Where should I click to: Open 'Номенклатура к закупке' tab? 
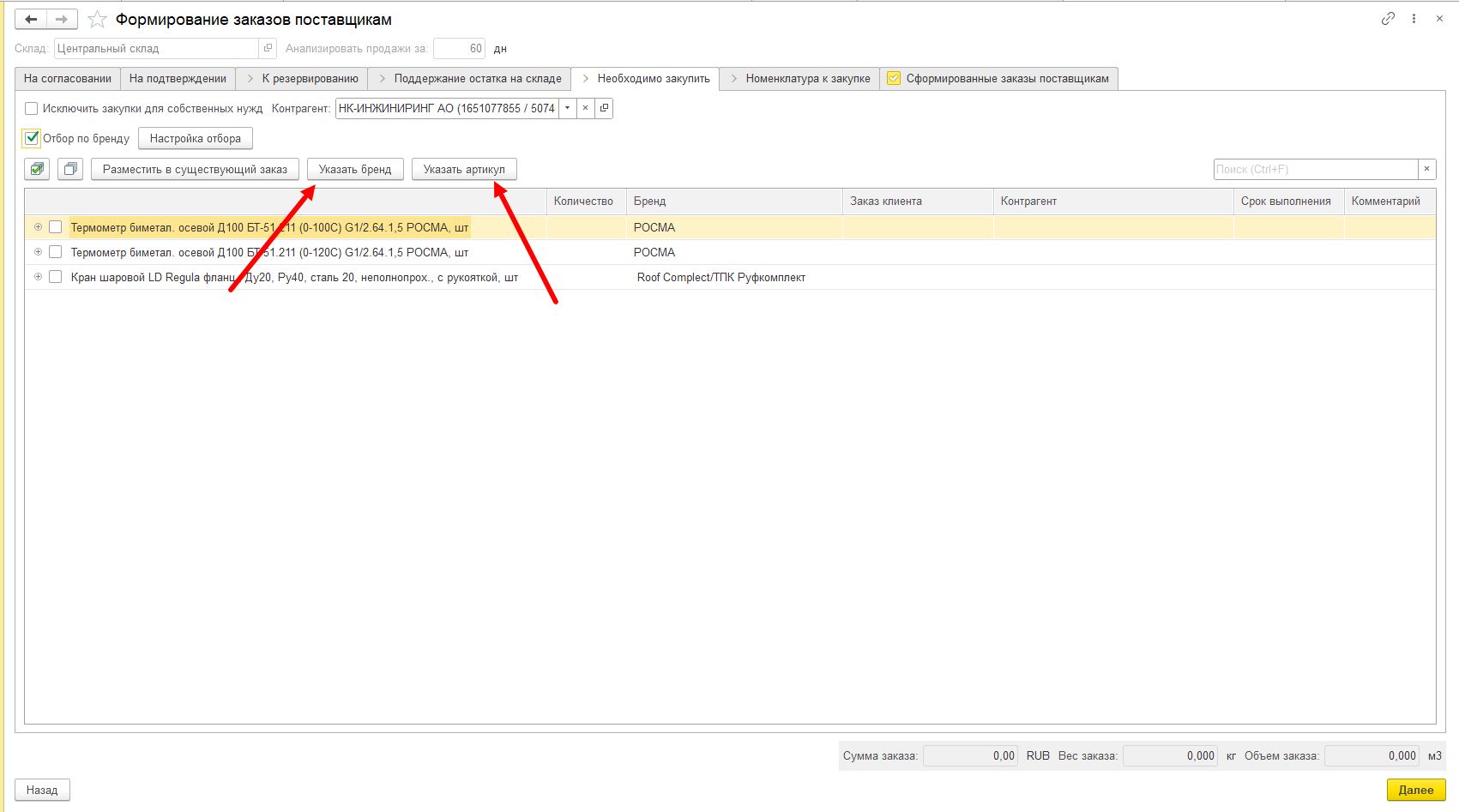(x=799, y=78)
